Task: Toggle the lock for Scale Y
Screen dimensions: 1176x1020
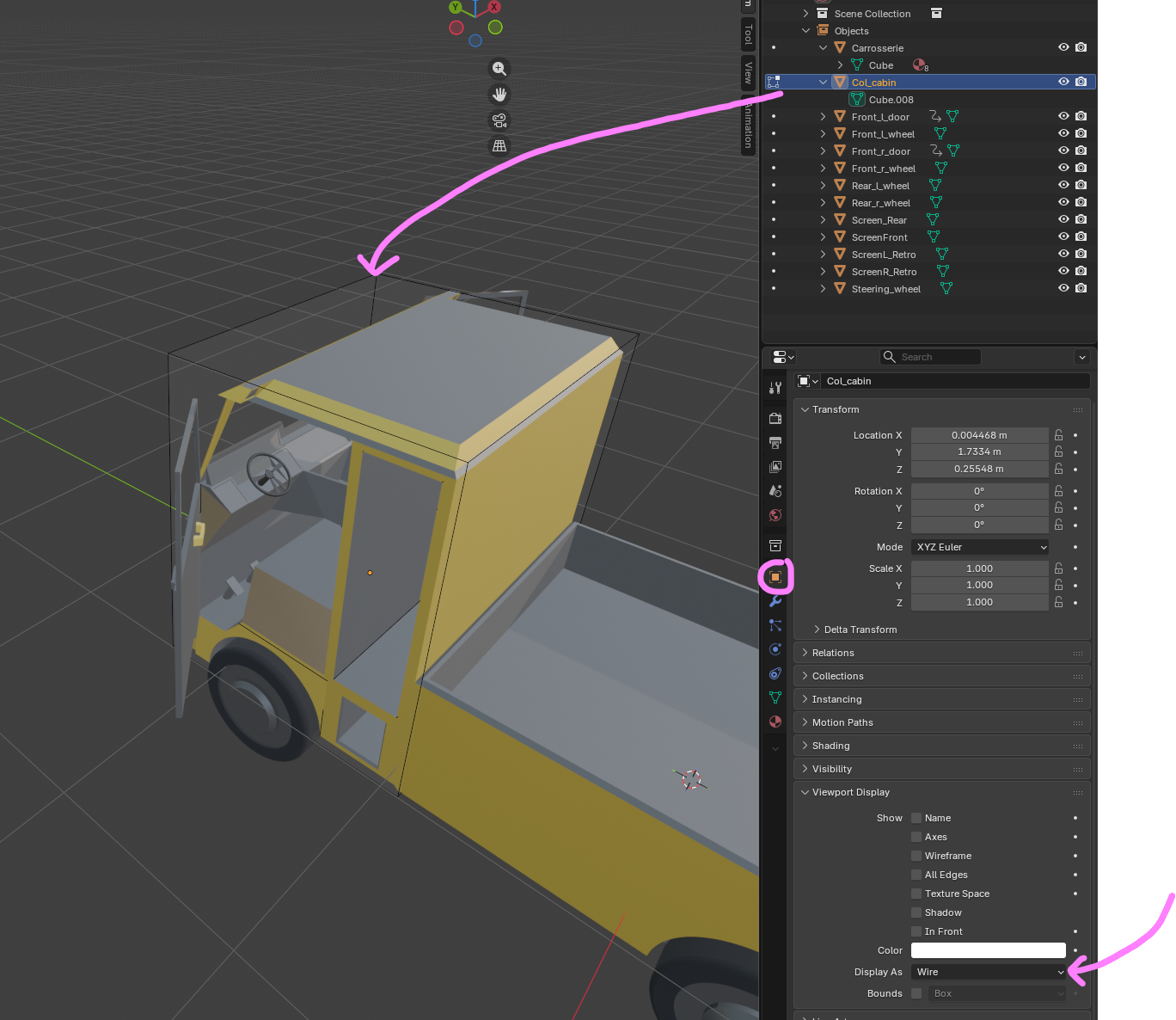Action: 1059,585
